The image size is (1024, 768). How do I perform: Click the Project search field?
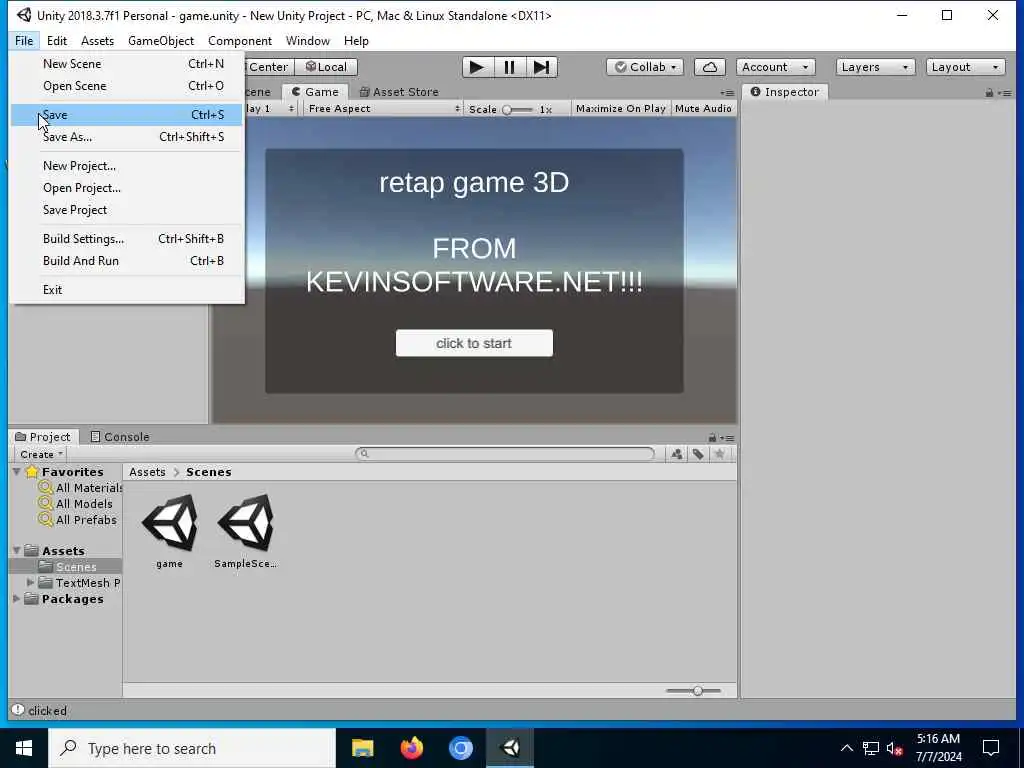tap(505, 454)
